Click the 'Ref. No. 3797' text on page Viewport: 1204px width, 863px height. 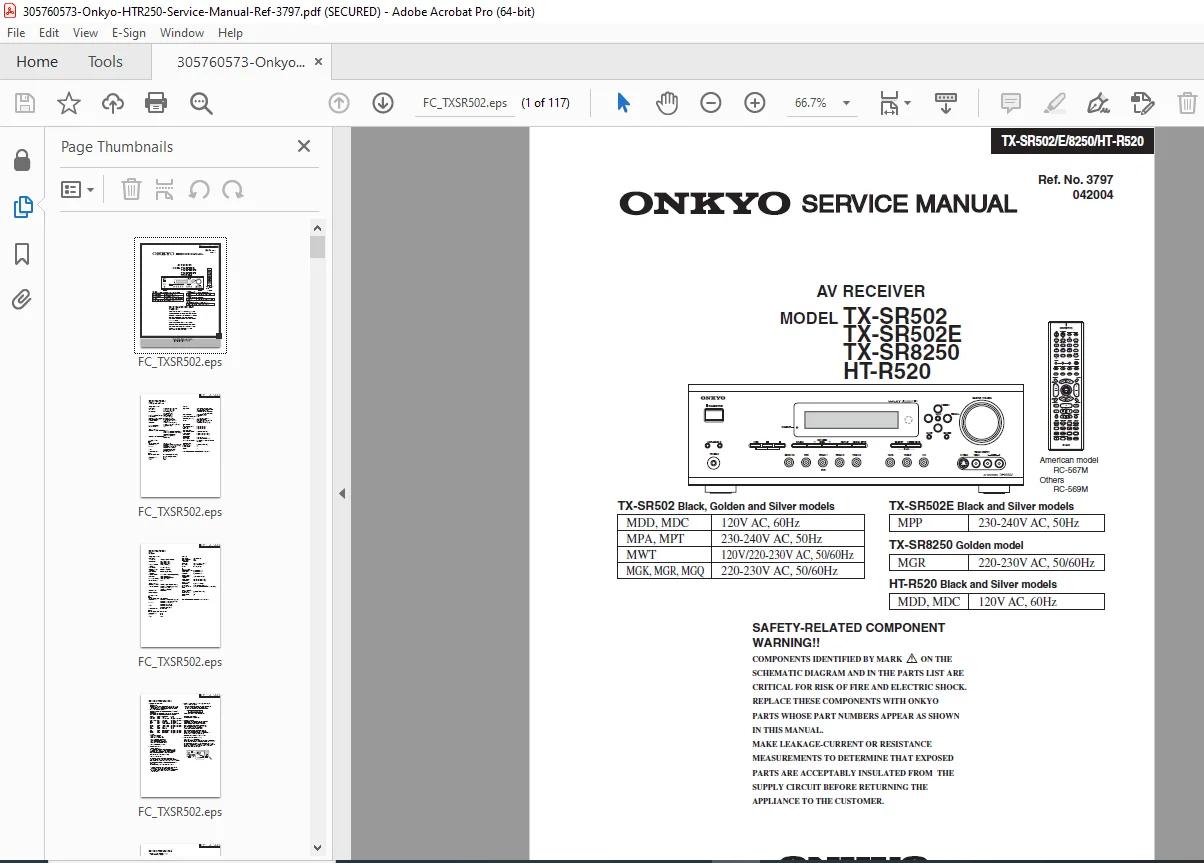(x=1075, y=180)
